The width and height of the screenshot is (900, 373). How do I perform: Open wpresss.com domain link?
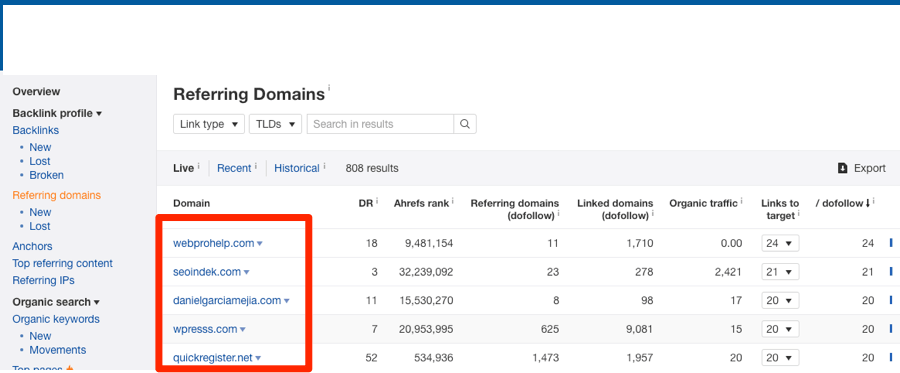pyautogui.click(x=205, y=329)
